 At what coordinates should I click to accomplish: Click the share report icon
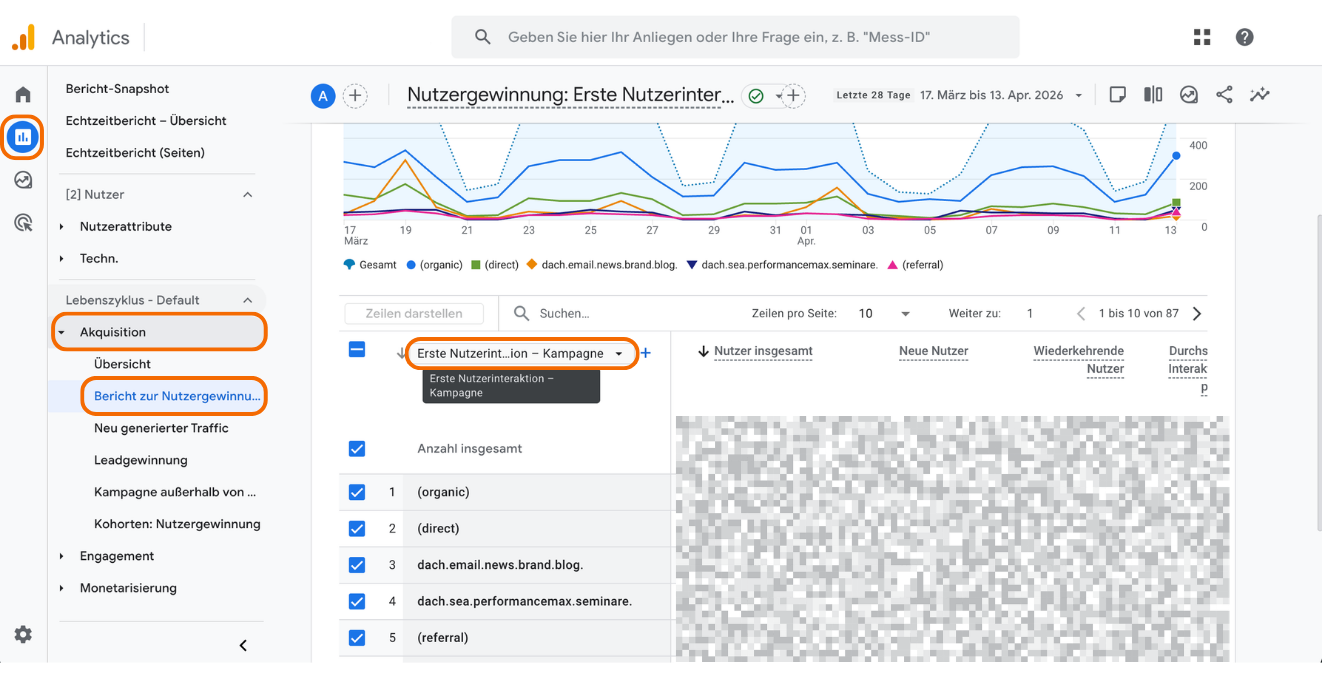tap(1224, 95)
